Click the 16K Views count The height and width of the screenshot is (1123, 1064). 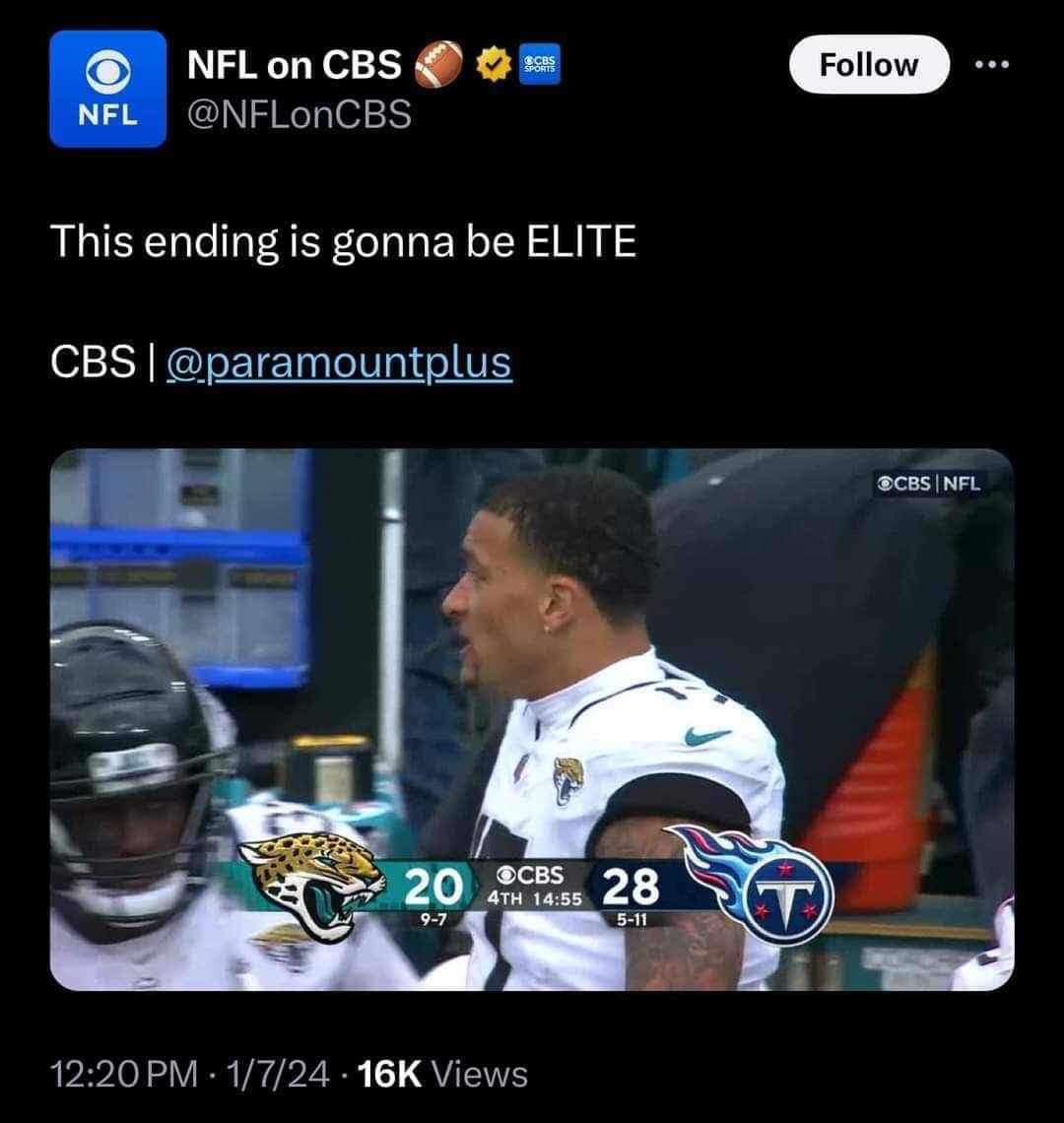point(442,1073)
